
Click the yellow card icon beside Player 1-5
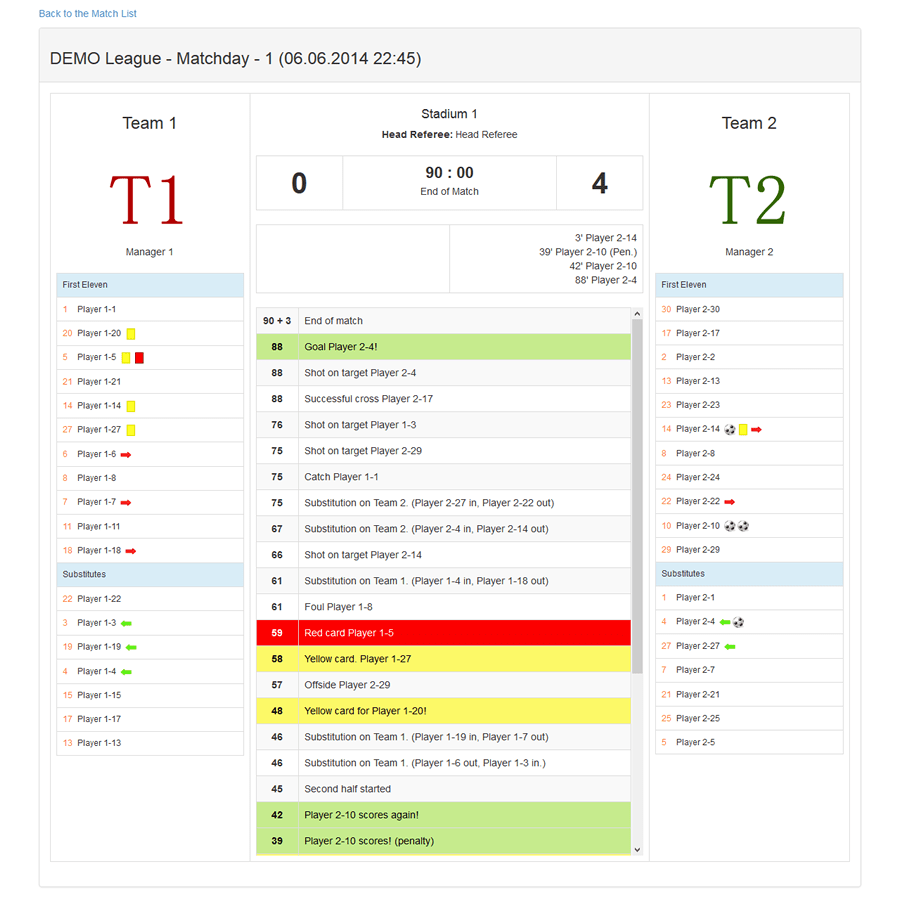[x=126, y=358]
